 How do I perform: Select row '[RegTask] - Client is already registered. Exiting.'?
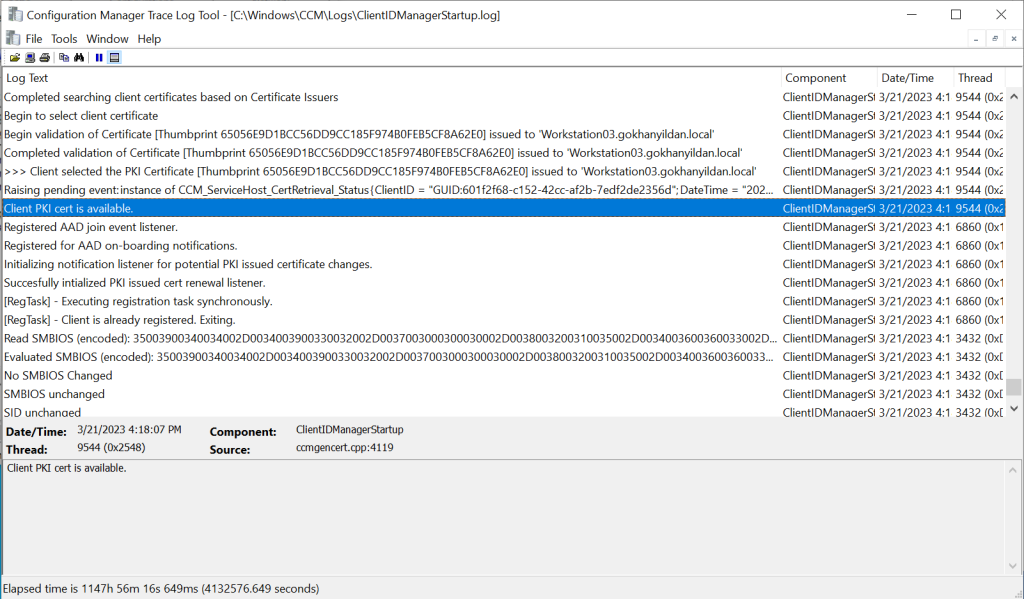pos(503,320)
